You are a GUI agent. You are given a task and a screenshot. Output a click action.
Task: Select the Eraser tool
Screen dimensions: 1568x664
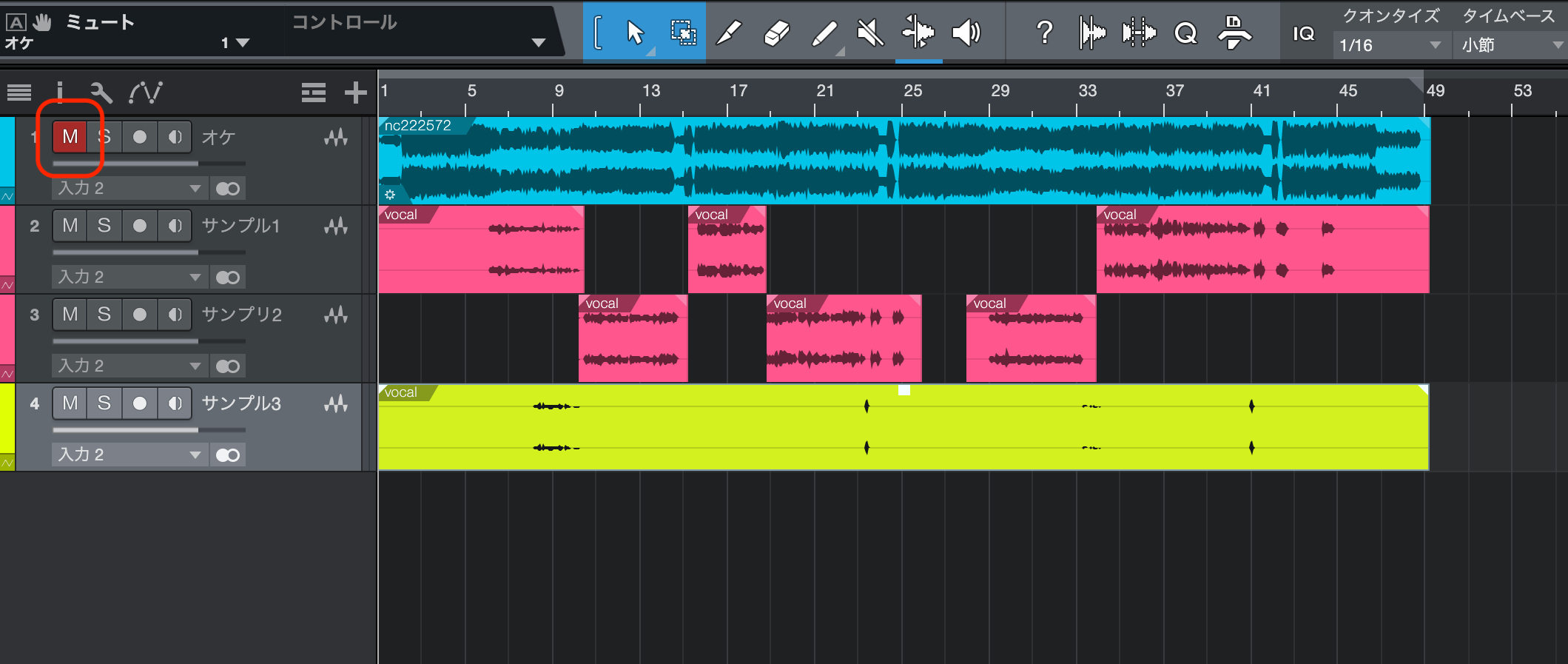point(776,33)
